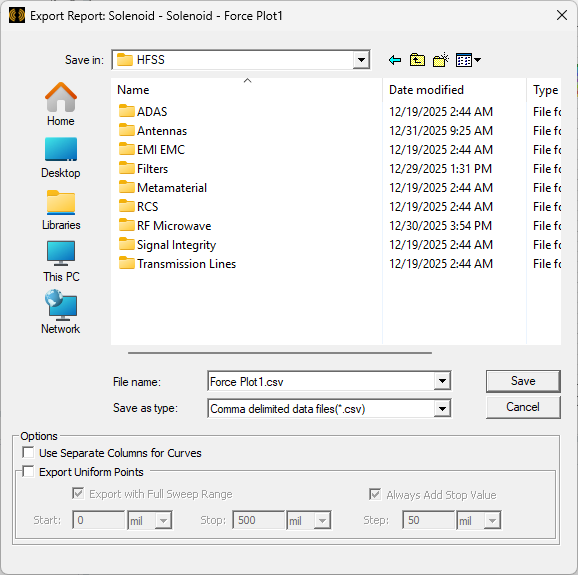Toggle Always Add Stop Value checkbox

click(375, 494)
